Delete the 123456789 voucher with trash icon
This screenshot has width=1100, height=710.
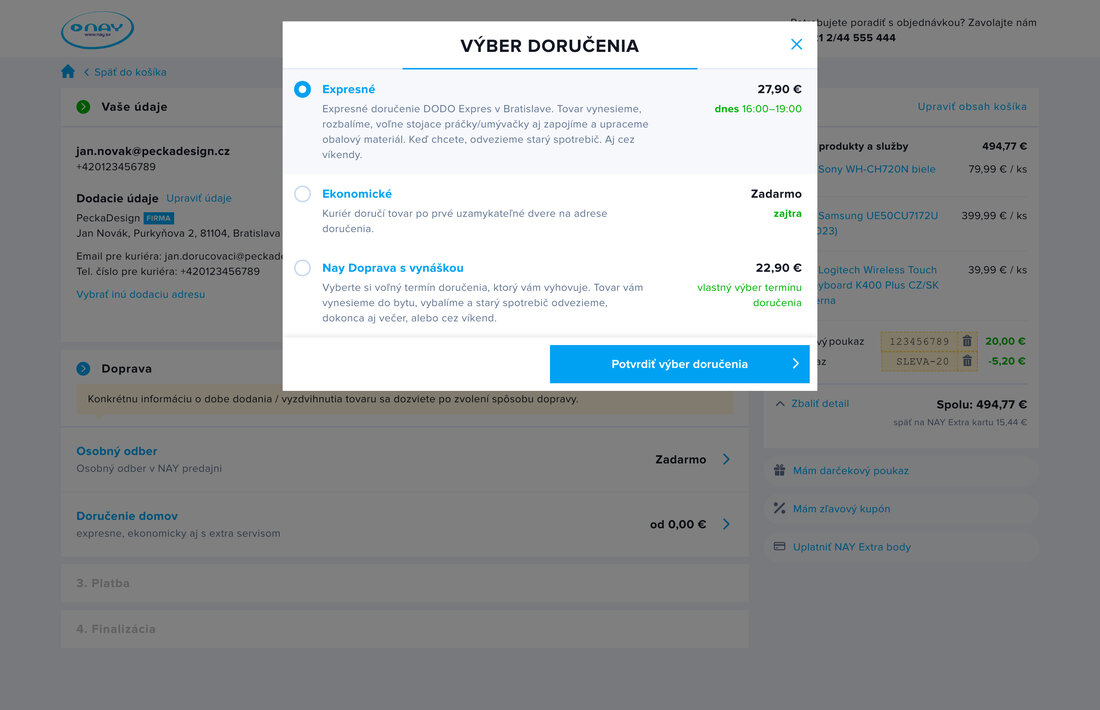click(x=967, y=341)
